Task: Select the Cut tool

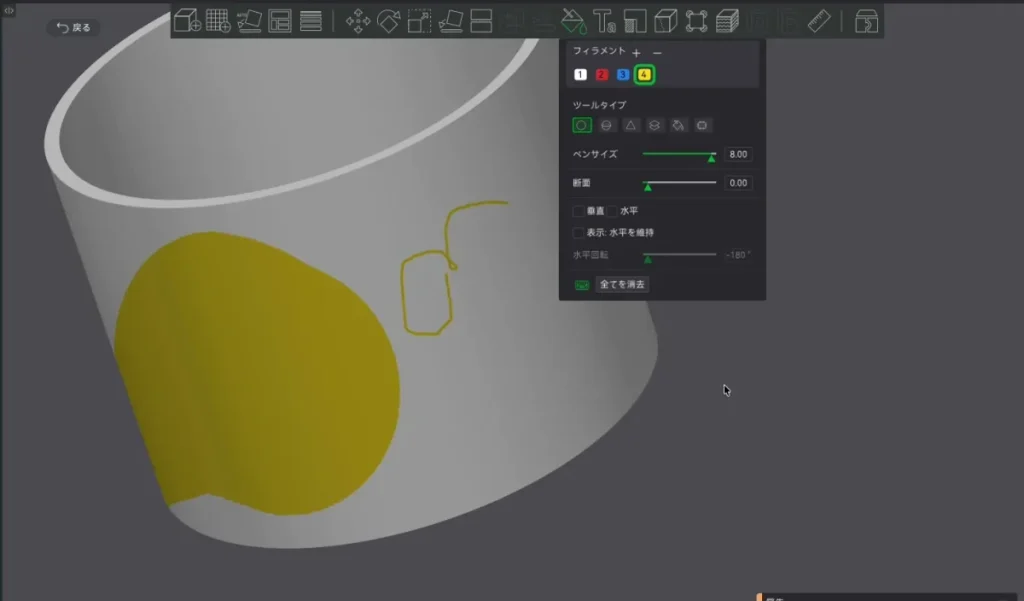Action: pos(481,21)
